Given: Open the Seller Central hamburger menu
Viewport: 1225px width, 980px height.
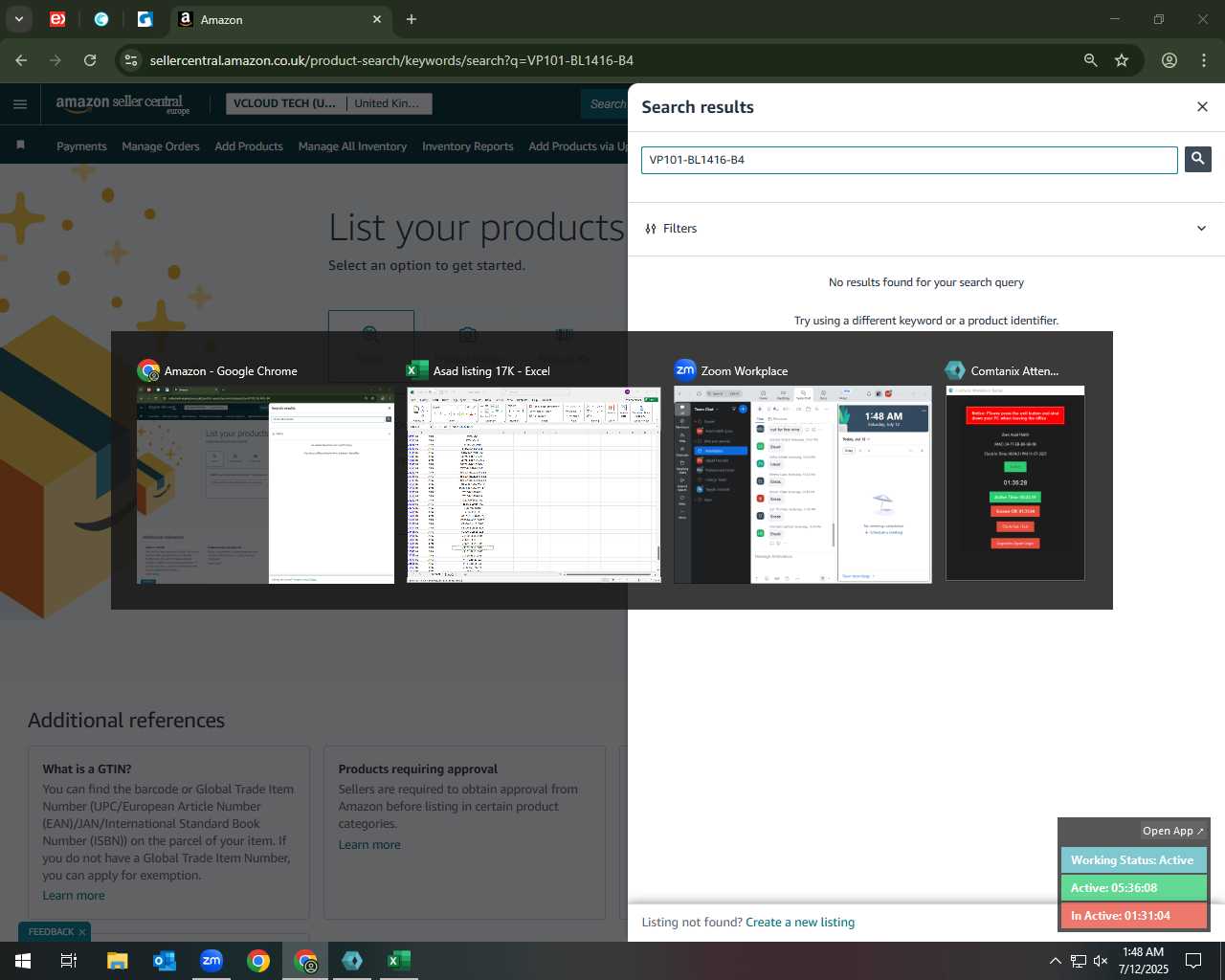Looking at the screenshot, I should 20,104.
